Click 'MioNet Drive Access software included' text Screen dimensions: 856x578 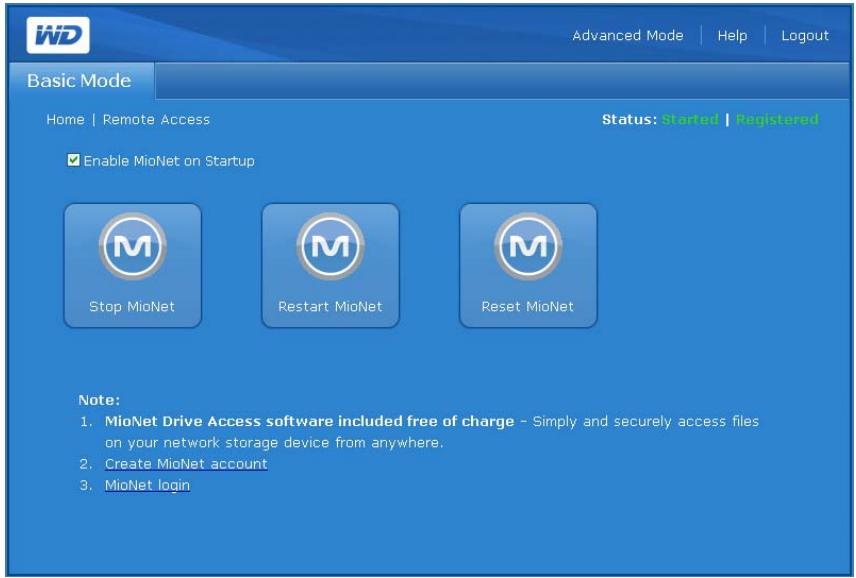click(x=255, y=421)
